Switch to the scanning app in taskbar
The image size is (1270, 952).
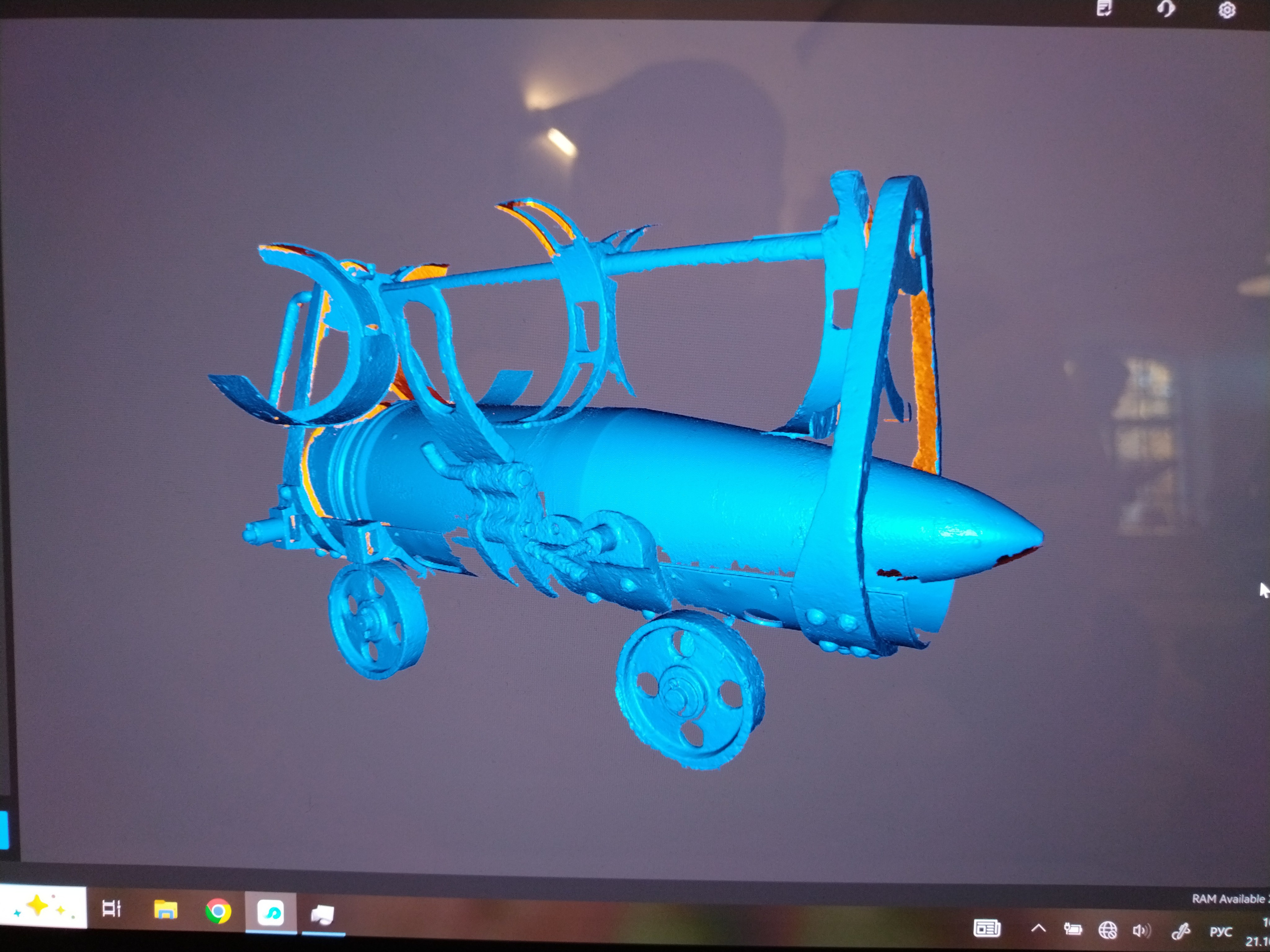[270, 912]
